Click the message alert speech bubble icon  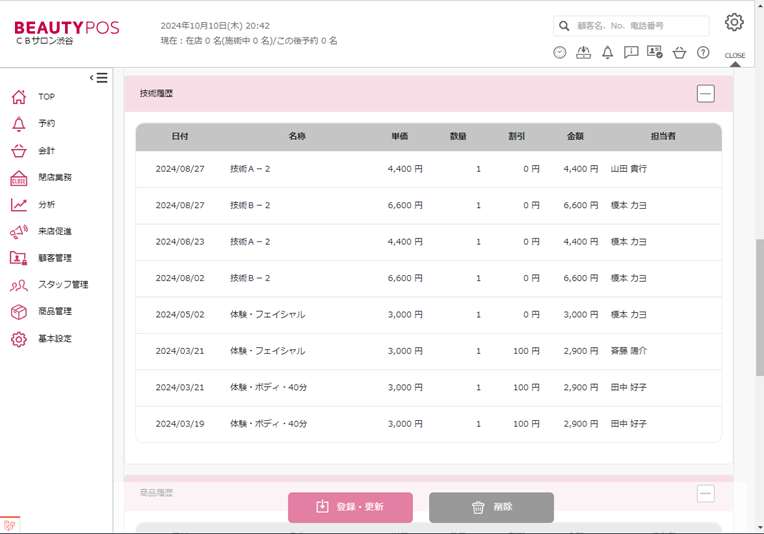[631, 53]
